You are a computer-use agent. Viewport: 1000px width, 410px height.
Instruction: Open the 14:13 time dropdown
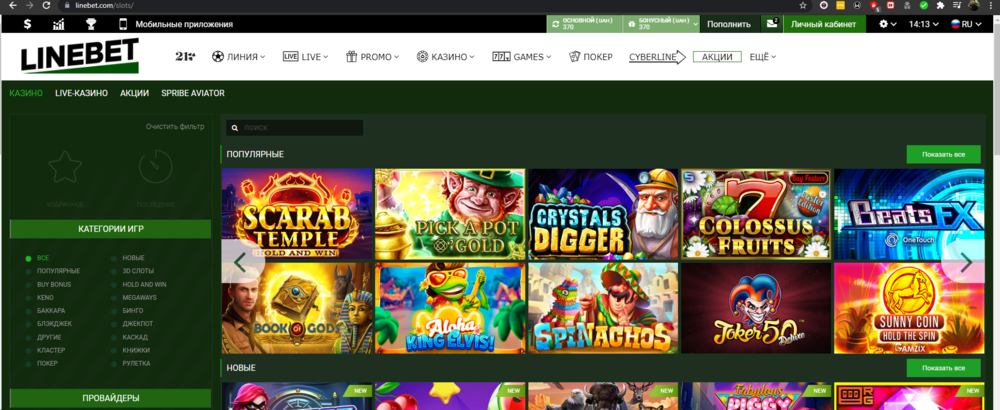click(x=923, y=24)
